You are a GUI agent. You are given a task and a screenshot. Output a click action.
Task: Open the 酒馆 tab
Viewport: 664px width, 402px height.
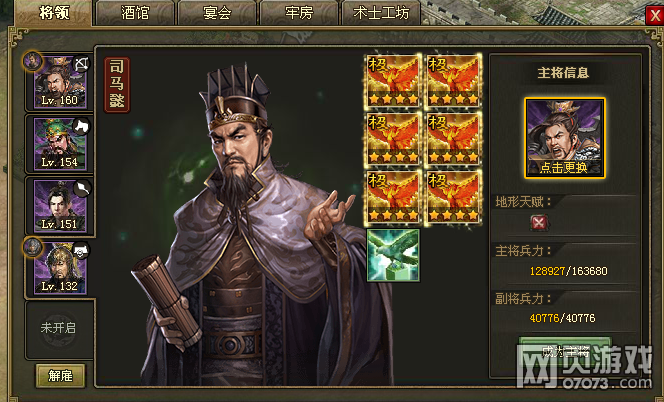click(135, 13)
